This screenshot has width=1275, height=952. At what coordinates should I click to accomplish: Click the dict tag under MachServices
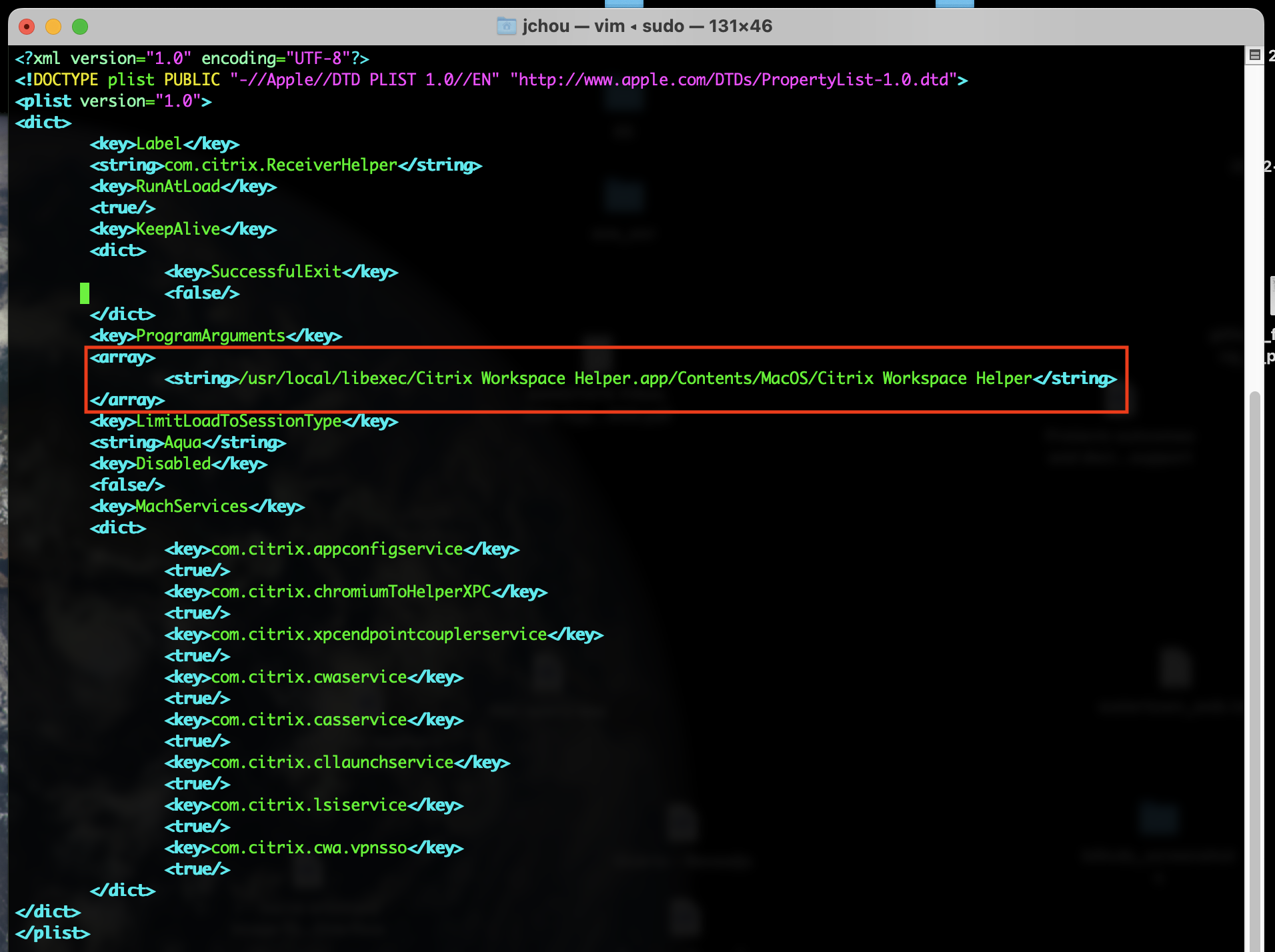[x=118, y=528]
